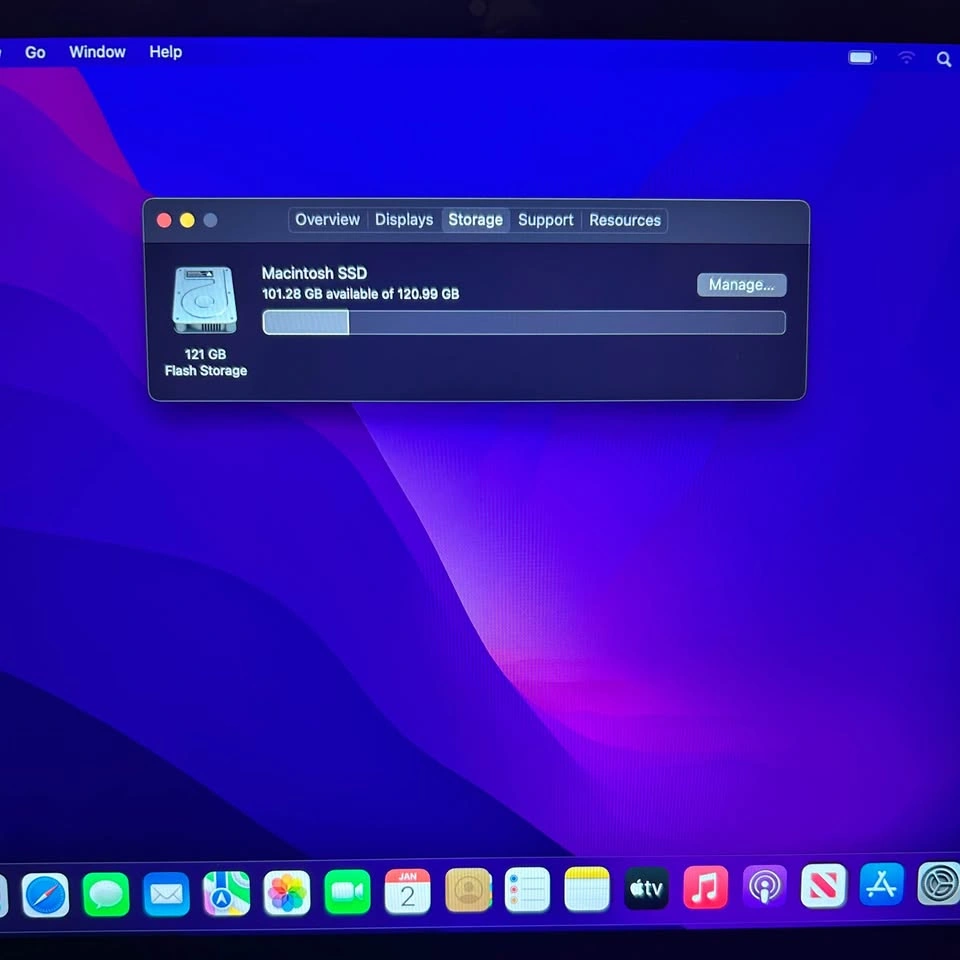Click the 121 GB Flash Storage label
This screenshot has height=960, width=960.
[206, 362]
